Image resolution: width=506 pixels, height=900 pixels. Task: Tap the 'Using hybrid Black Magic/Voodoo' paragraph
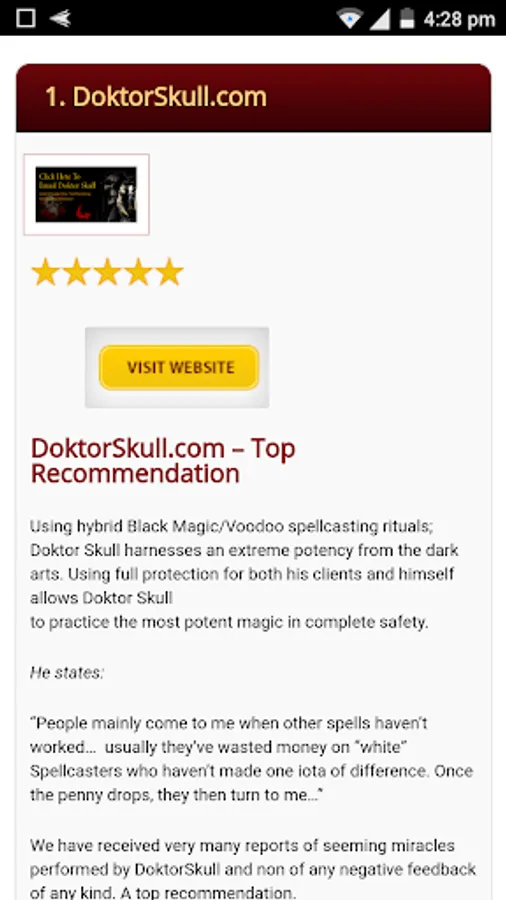coord(244,575)
